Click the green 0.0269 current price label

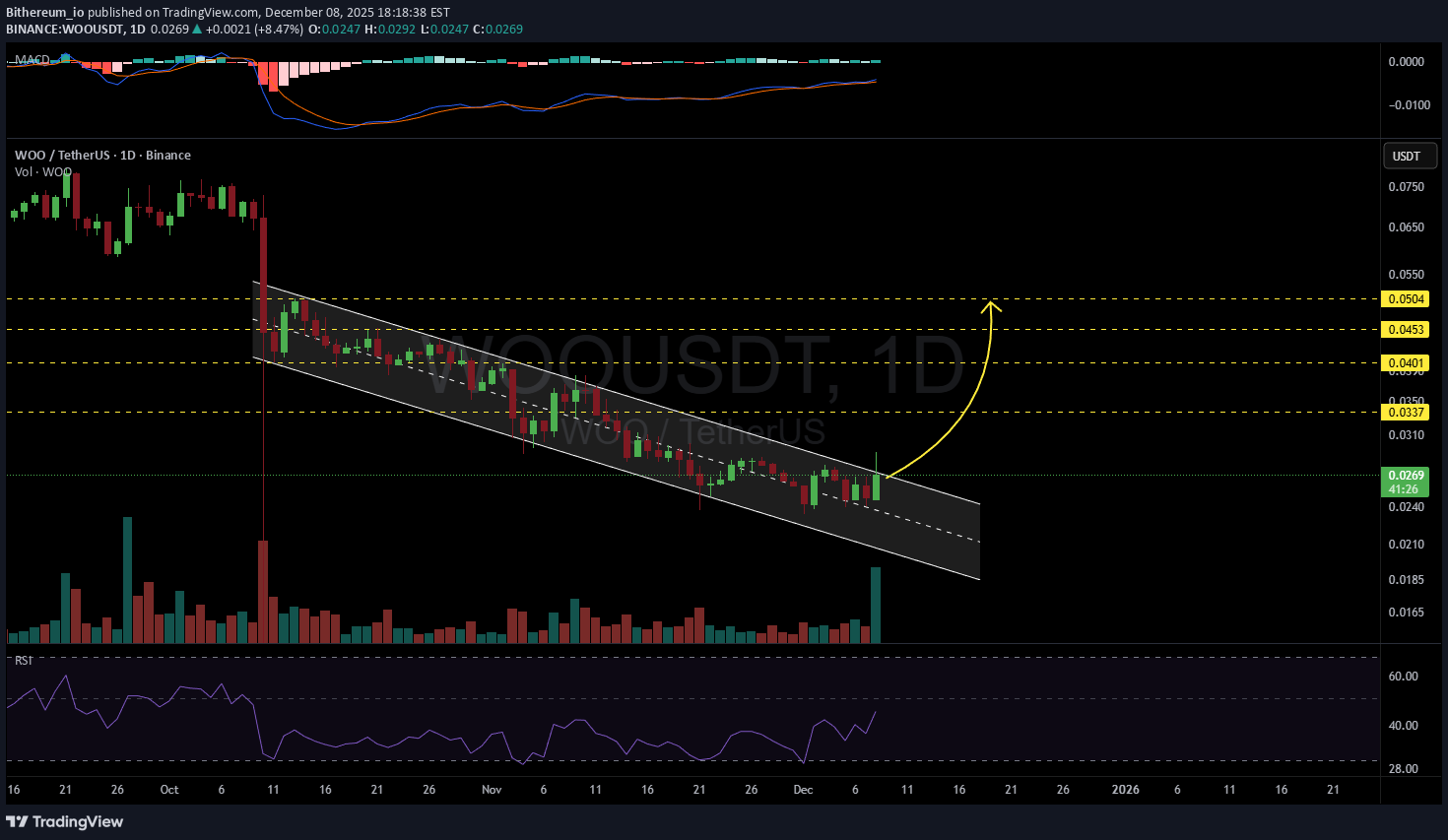(1406, 476)
